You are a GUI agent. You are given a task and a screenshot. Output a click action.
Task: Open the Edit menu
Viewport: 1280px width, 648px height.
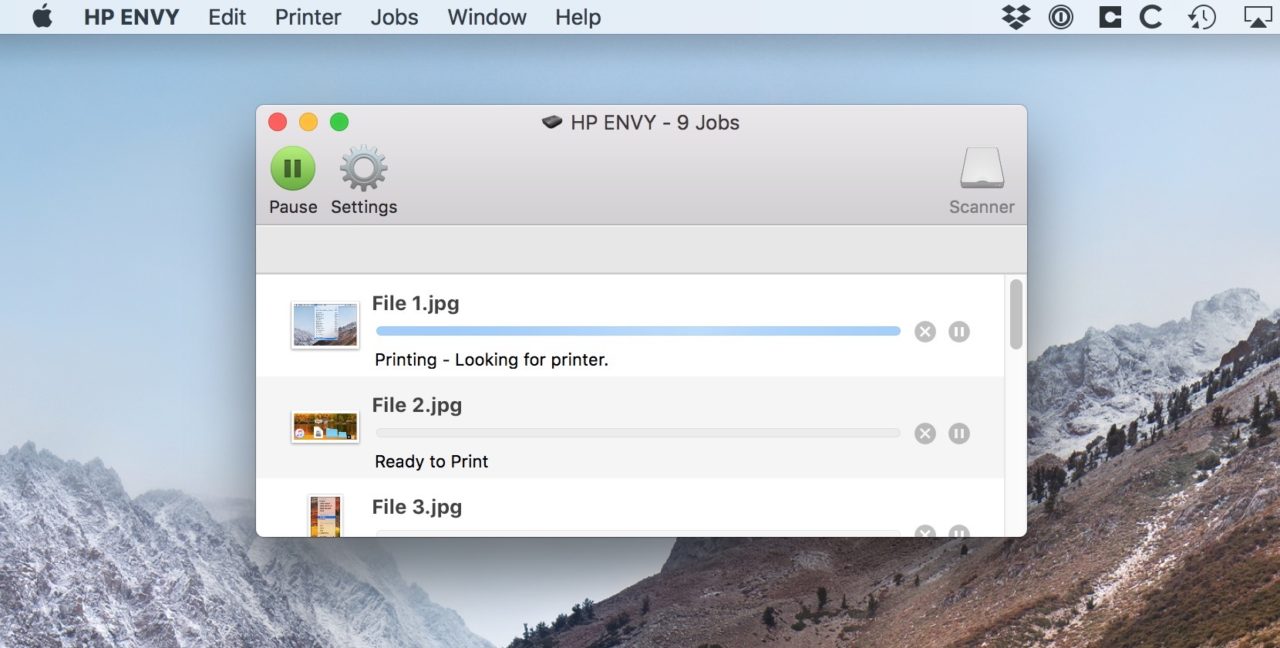tap(227, 17)
